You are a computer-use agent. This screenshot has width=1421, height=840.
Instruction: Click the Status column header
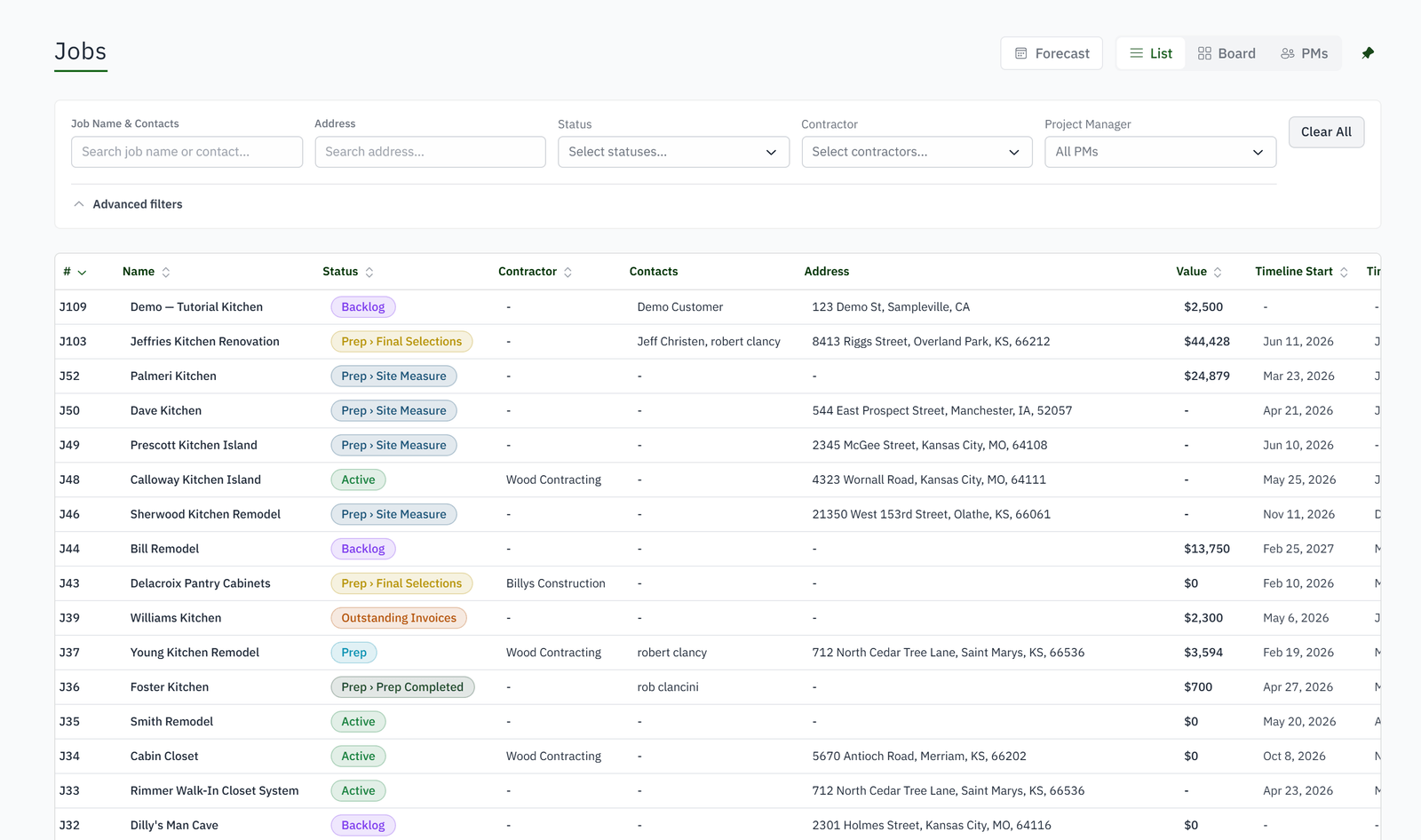pyautogui.click(x=340, y=272)
